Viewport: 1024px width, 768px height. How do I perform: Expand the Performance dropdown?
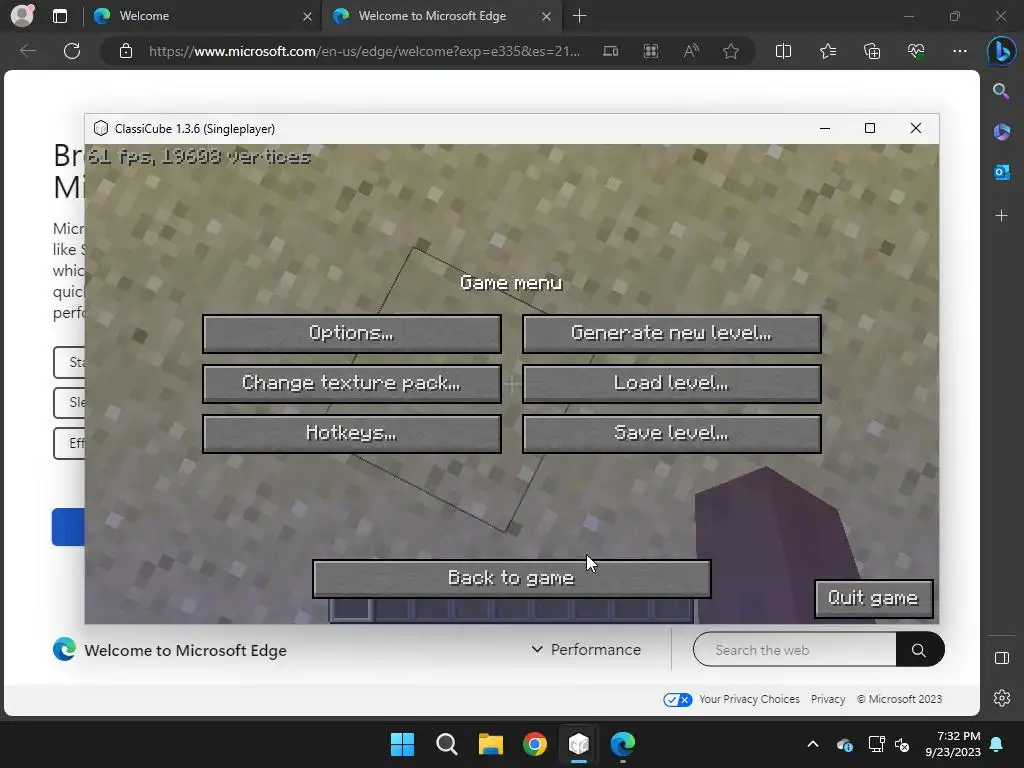[586, 650]
